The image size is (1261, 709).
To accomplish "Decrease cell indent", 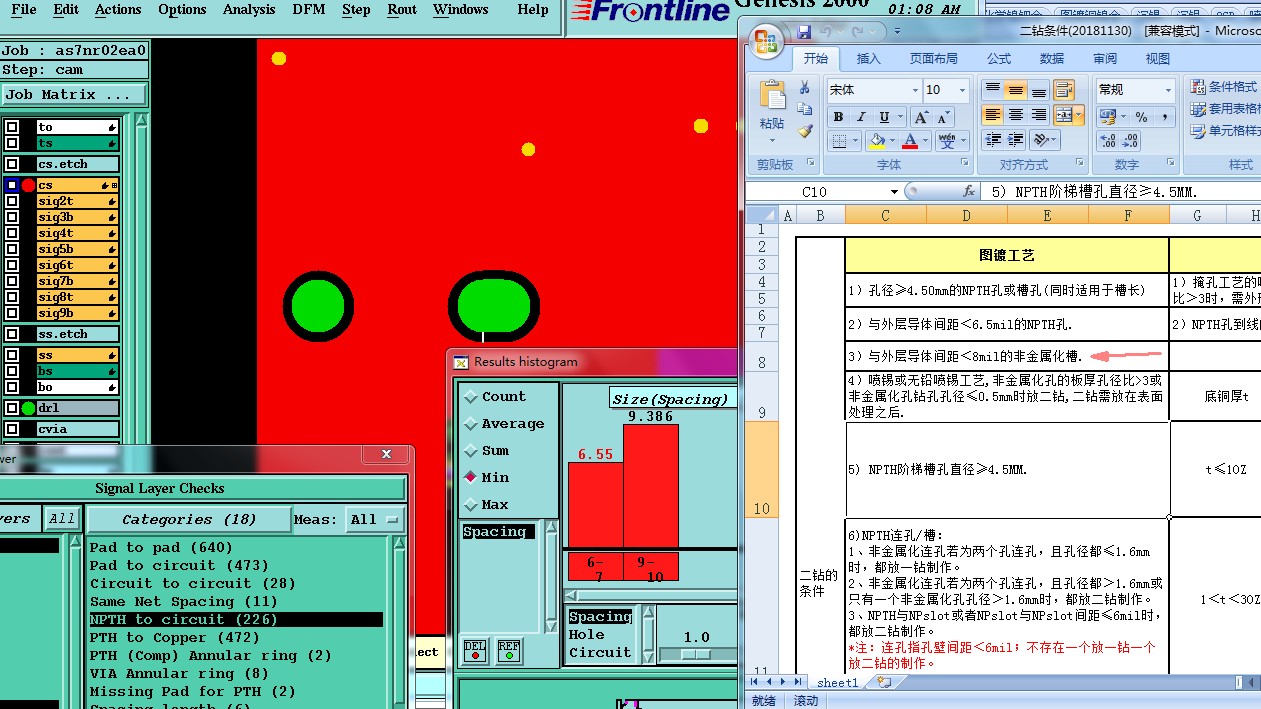I will 991,140.
